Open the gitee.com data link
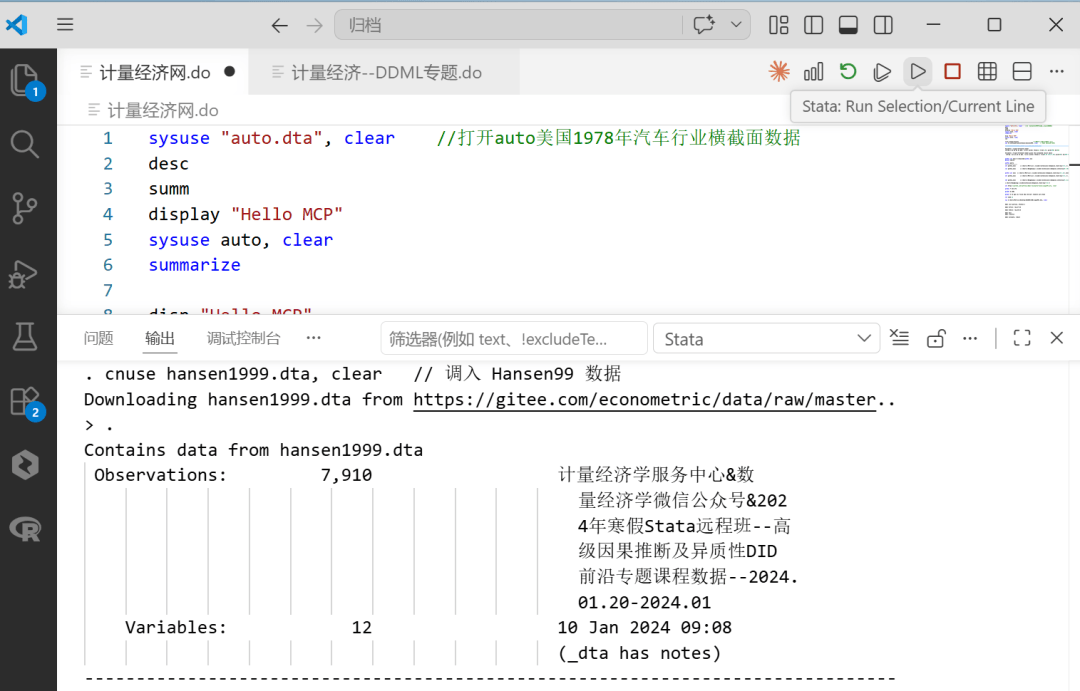The image size is (1080, 691). [645, 400]
